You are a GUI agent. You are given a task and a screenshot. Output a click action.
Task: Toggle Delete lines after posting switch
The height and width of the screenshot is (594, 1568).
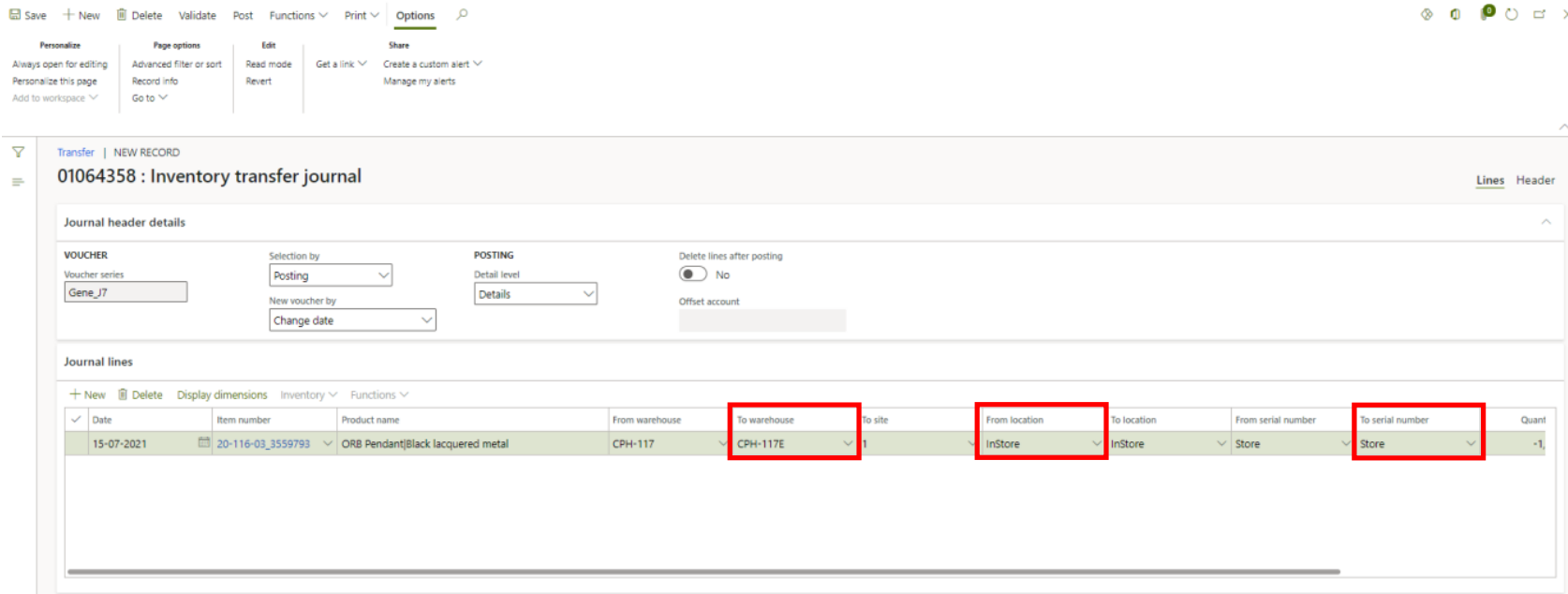click(693, 275)
